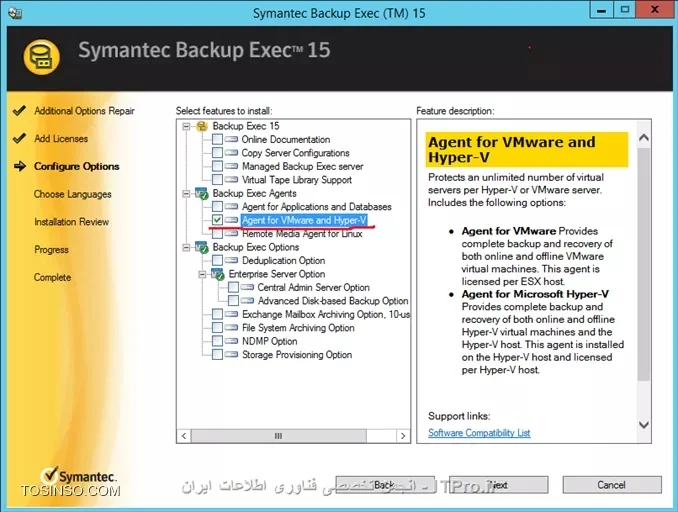This screenshot has height=512, width=678.
Task: Click drive icon beside Central Admin Server Option
Action: click(x=247, y=287)
